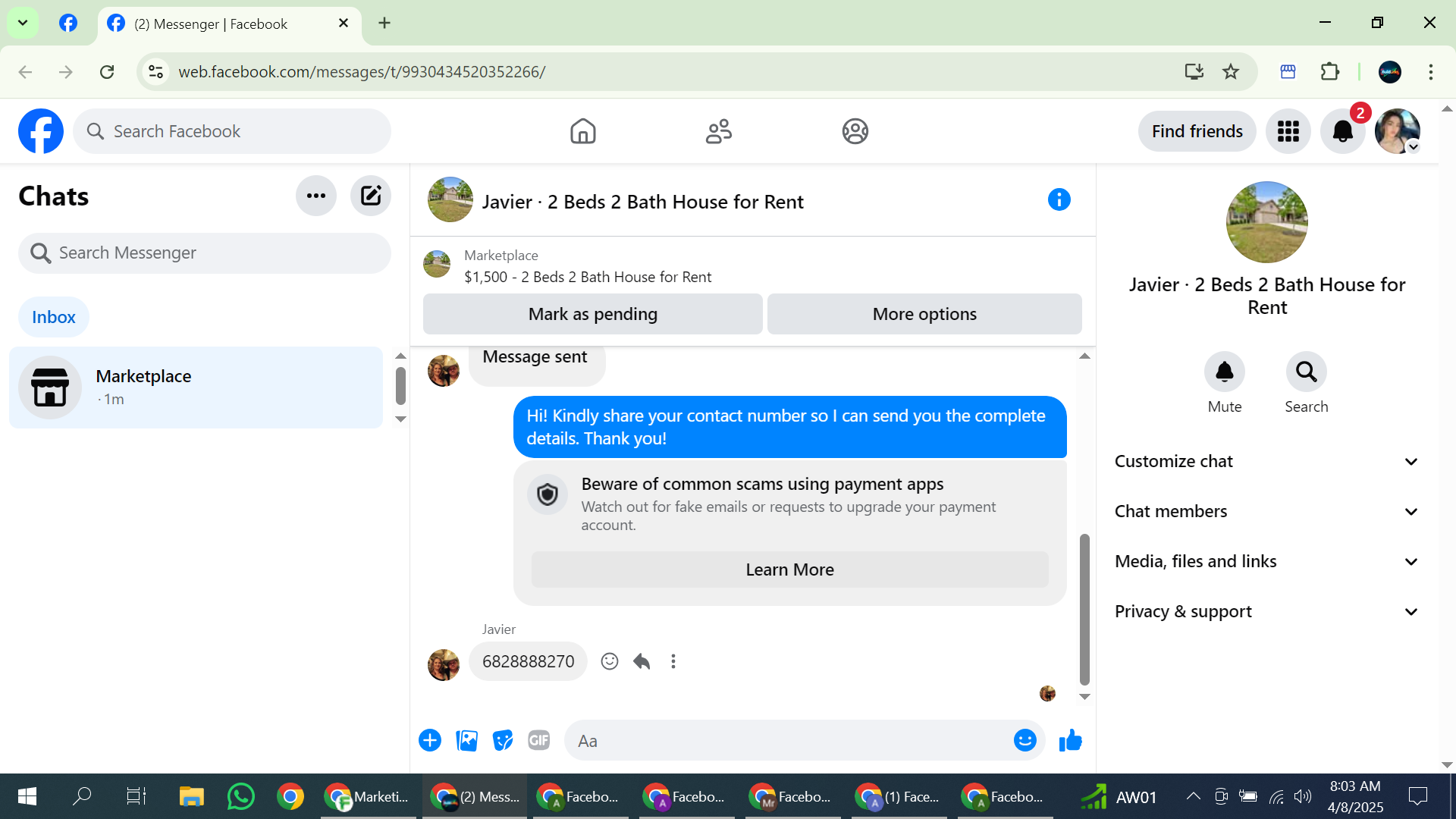Click Learn More about scams
Screen dimensions: 1456x819
point(789,570)
